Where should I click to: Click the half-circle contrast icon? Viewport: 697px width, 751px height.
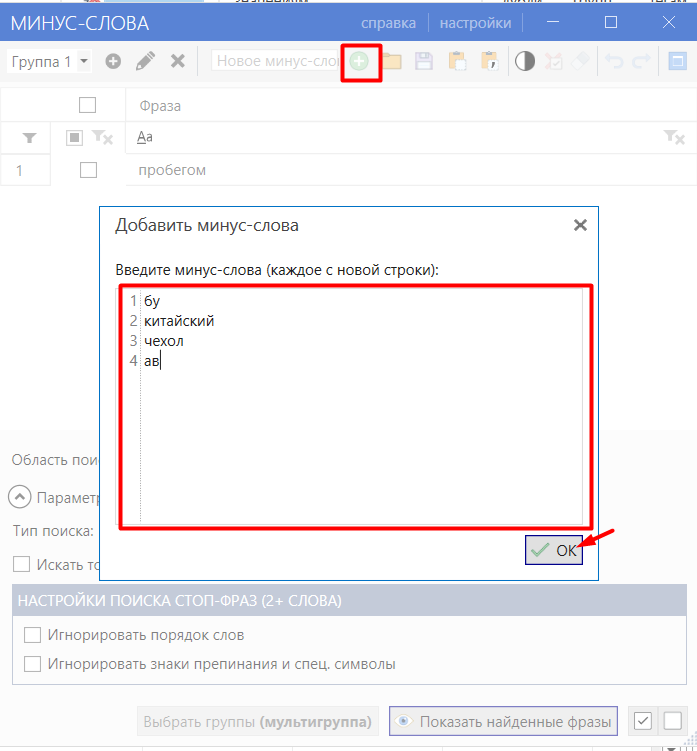tap(525, 62)
